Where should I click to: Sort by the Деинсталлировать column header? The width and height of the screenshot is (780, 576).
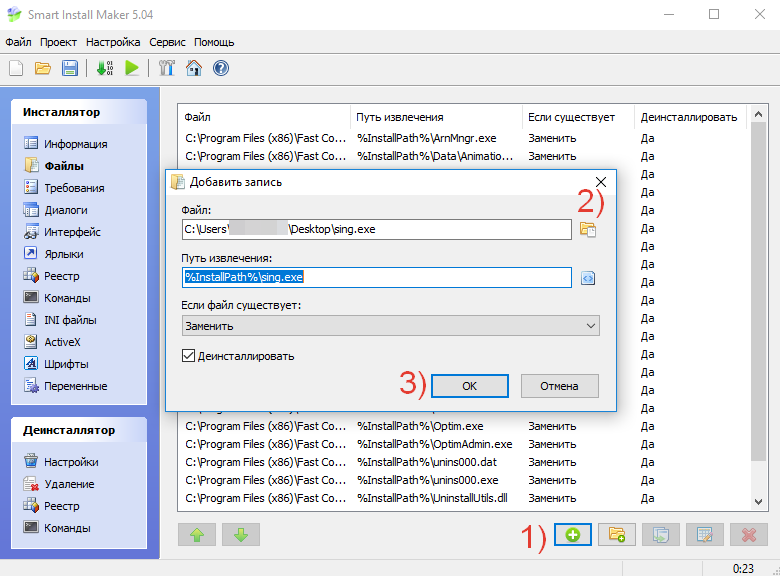[x=691, y=117]
